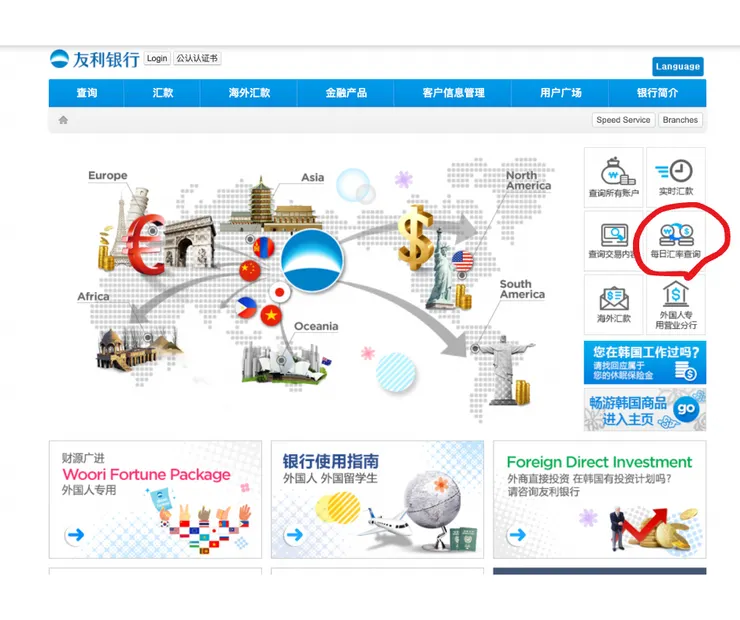The height and width of the screenshot is (620, 740).
Task: Open the Woori Fortune Package card
Action: pyautogui.click(x=155, y=499)
